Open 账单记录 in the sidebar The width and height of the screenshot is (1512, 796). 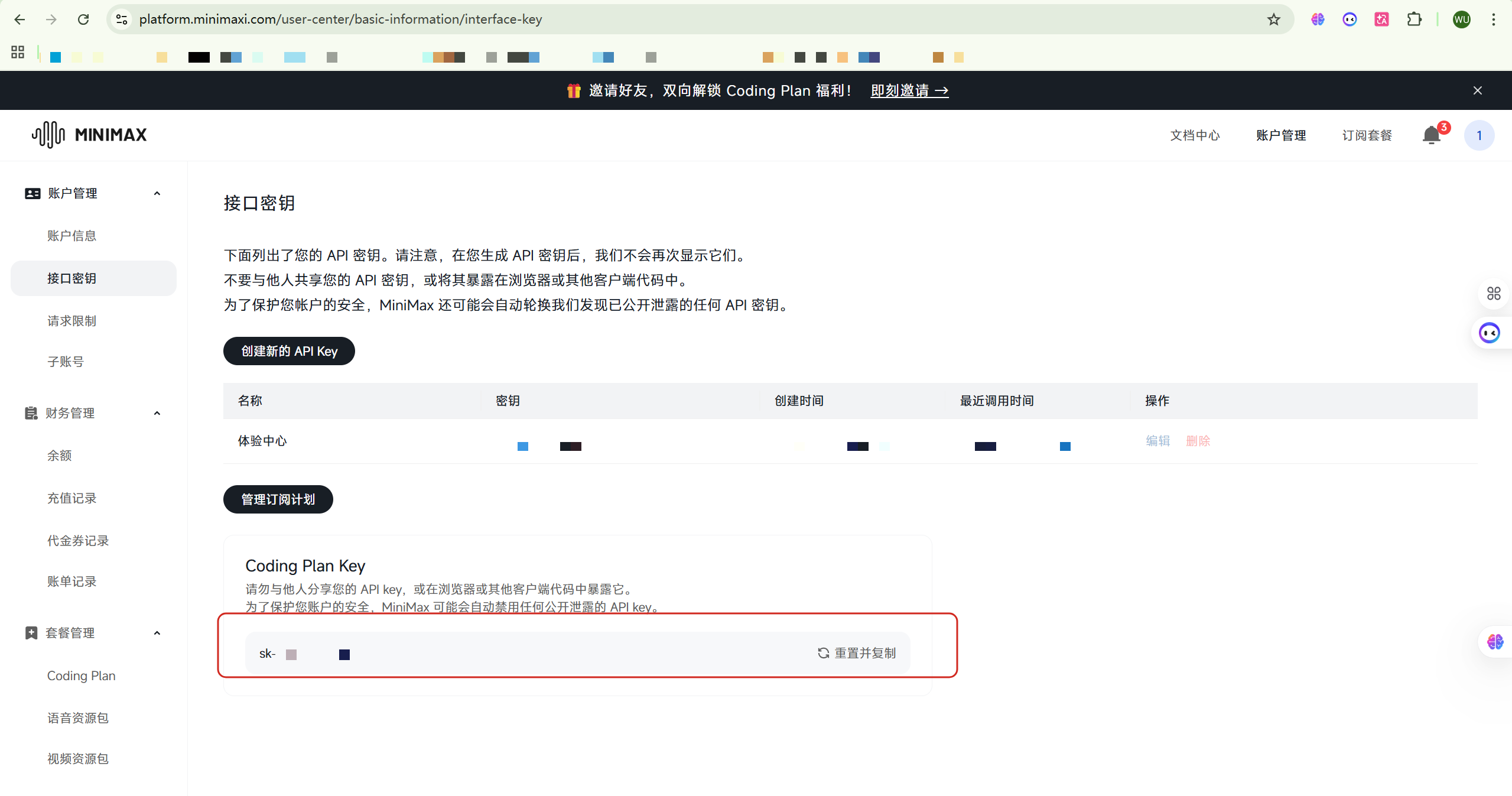(71, 581)
